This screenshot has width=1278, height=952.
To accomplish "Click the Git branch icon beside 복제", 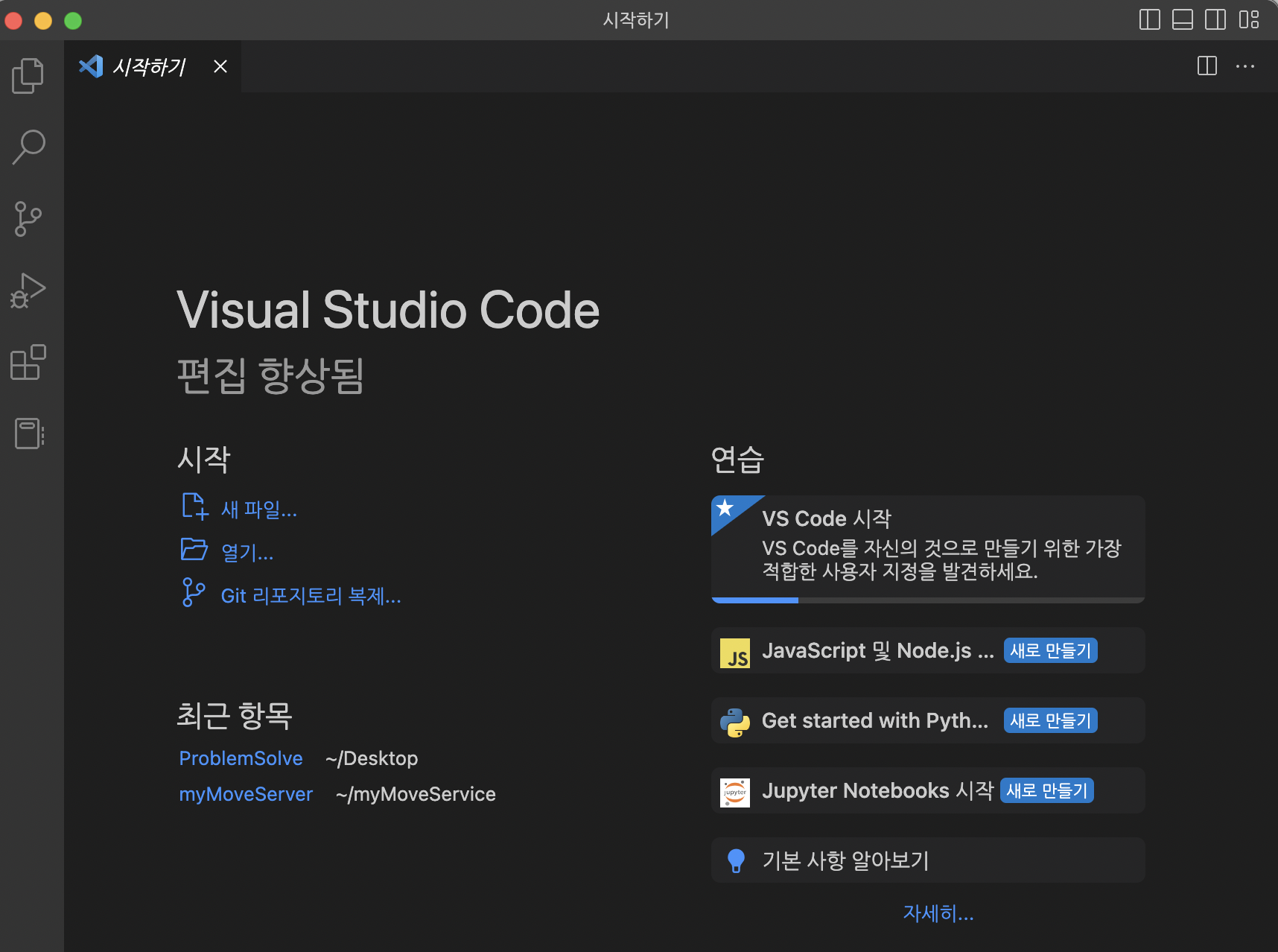I will click(x=194, y=592).
